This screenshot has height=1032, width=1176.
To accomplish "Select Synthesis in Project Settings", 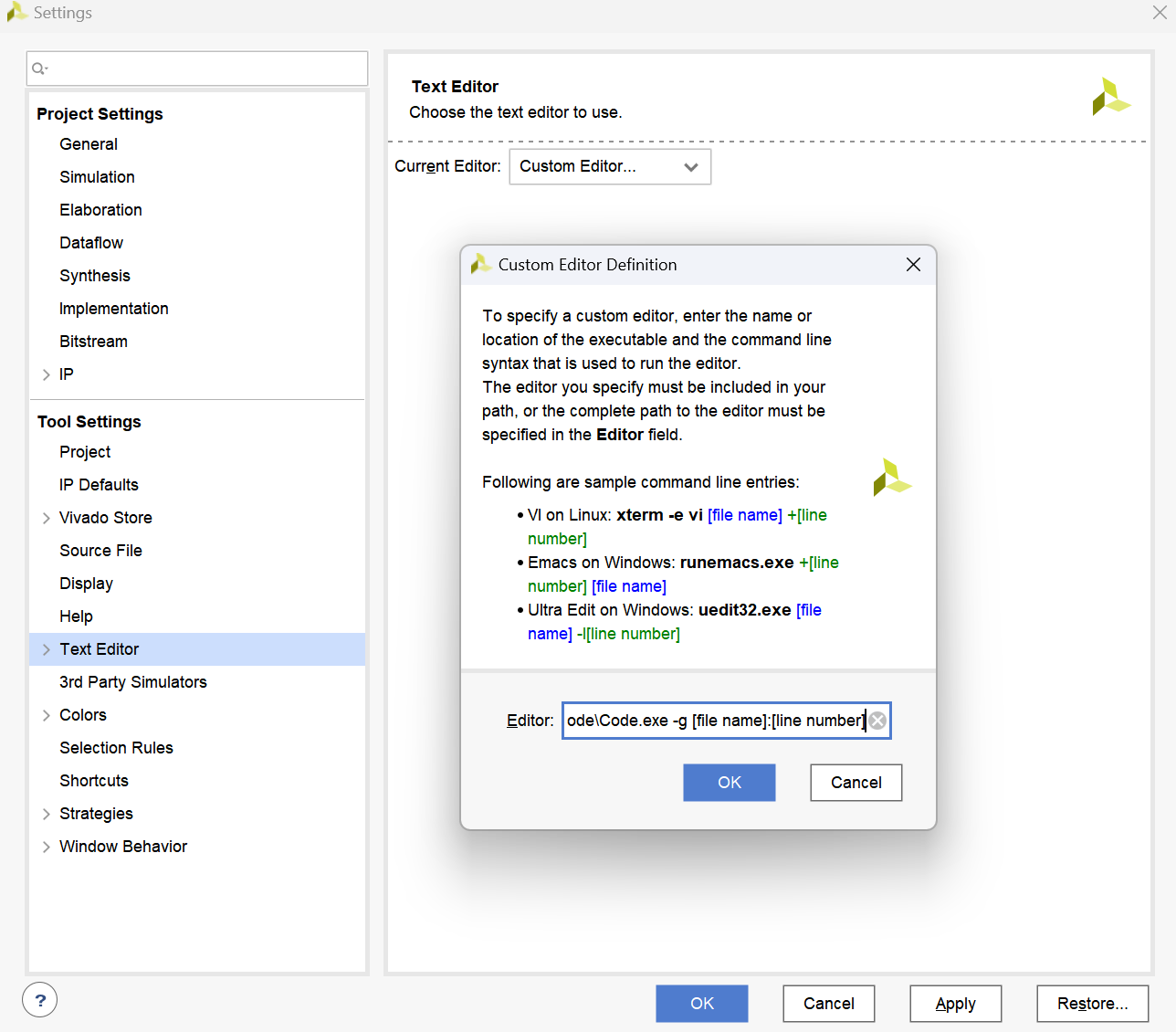I will tap(95, 276).
